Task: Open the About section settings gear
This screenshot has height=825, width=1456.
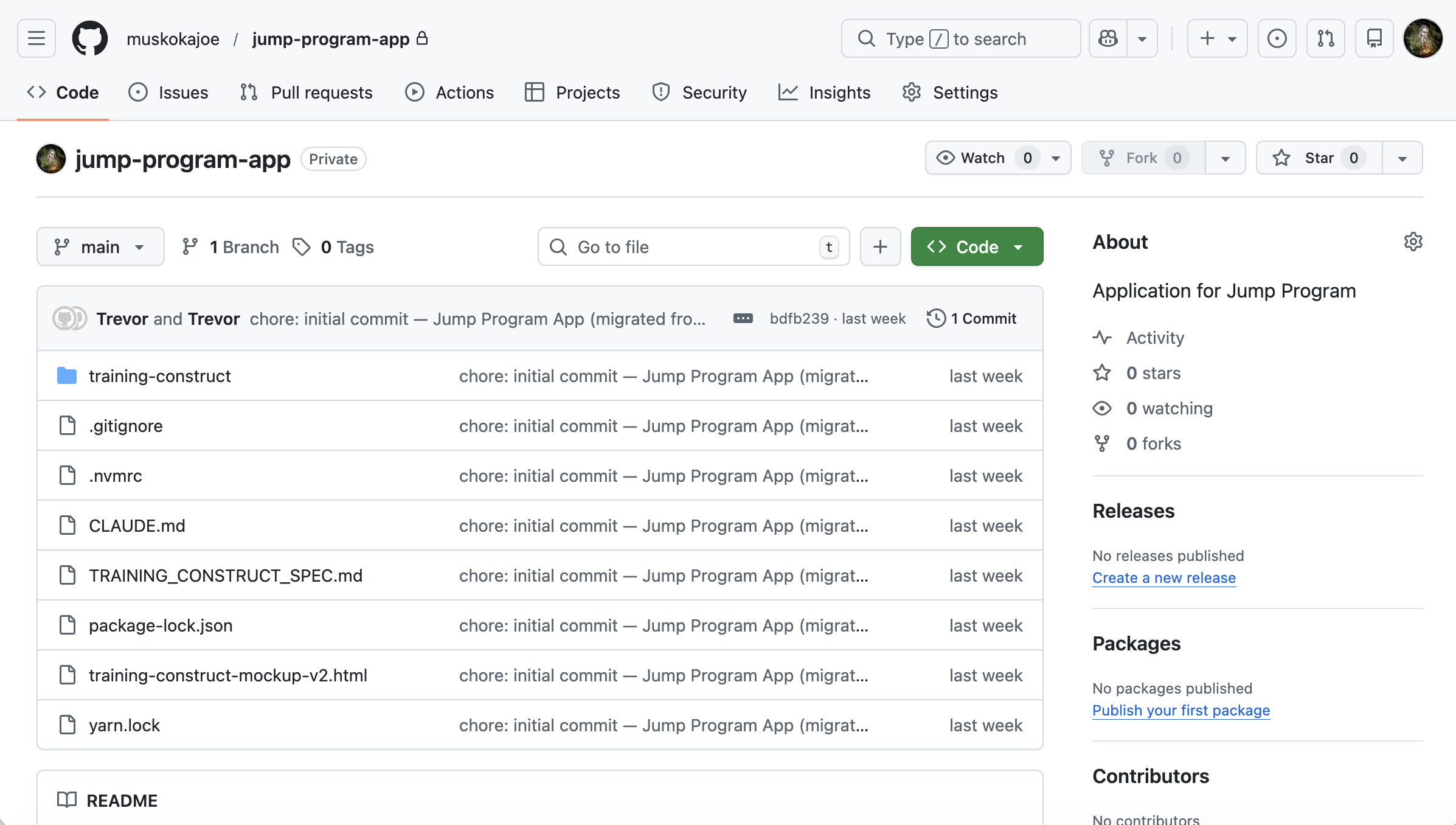Action: coord(1413,242)
